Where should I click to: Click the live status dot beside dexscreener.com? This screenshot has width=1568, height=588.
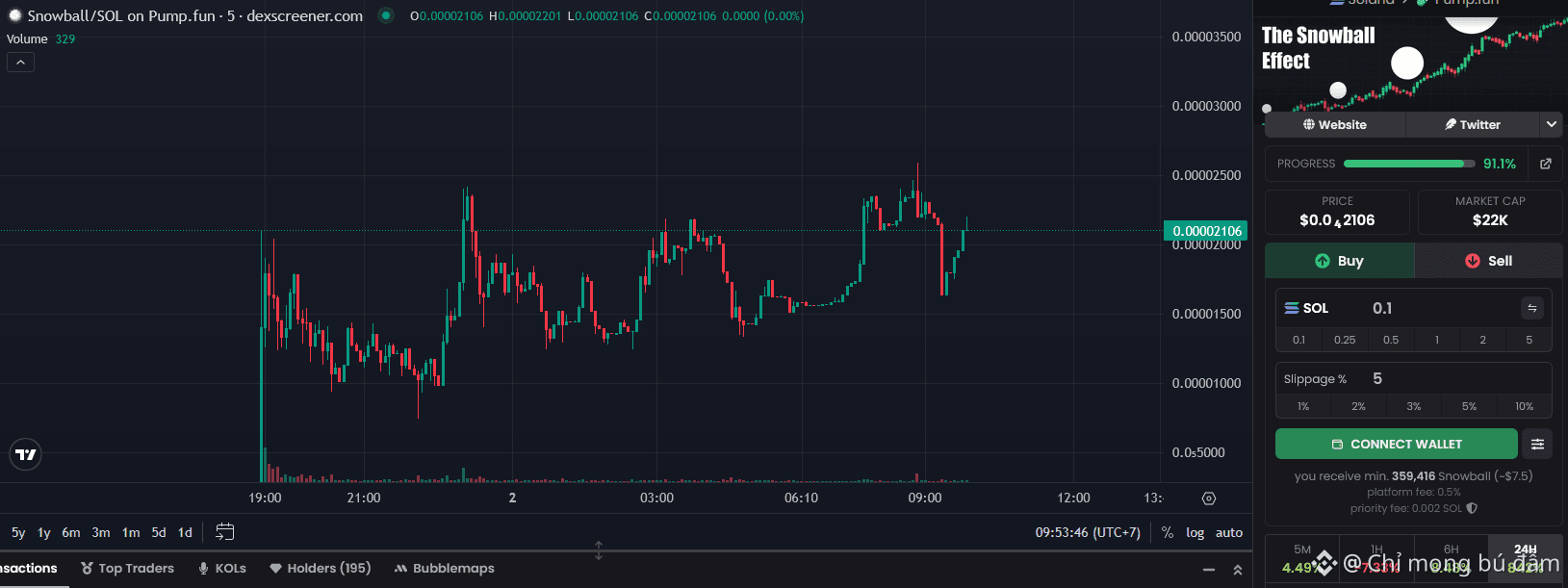pyautogui.click(x=386, y=15)
